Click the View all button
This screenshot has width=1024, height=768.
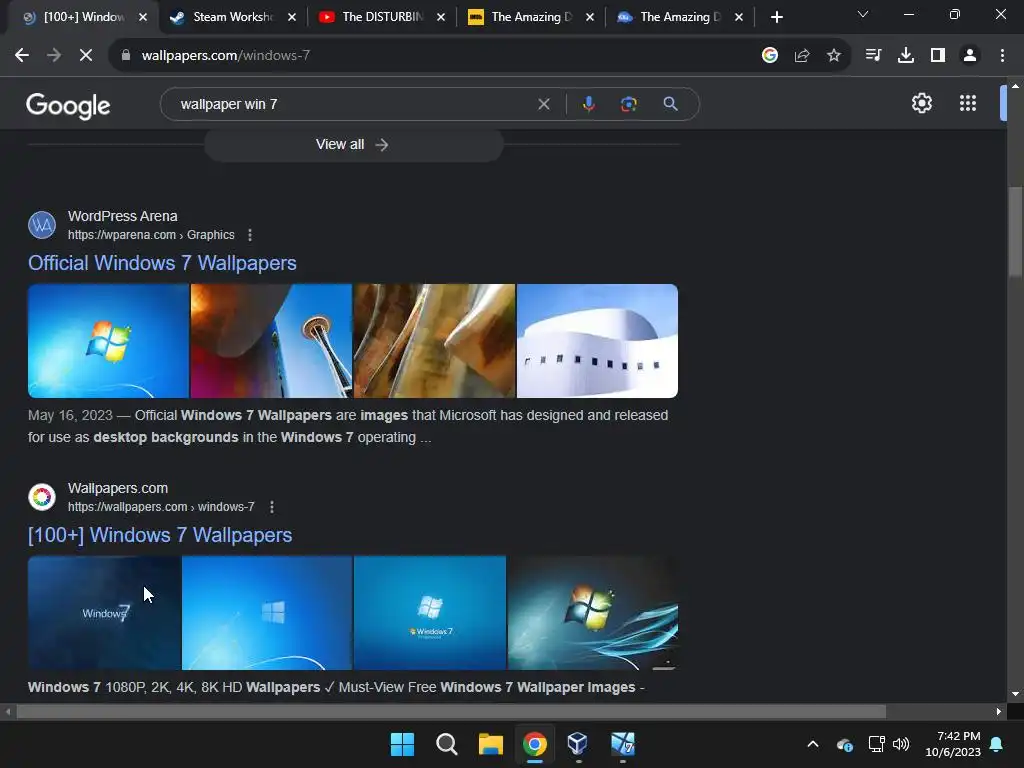353,144
